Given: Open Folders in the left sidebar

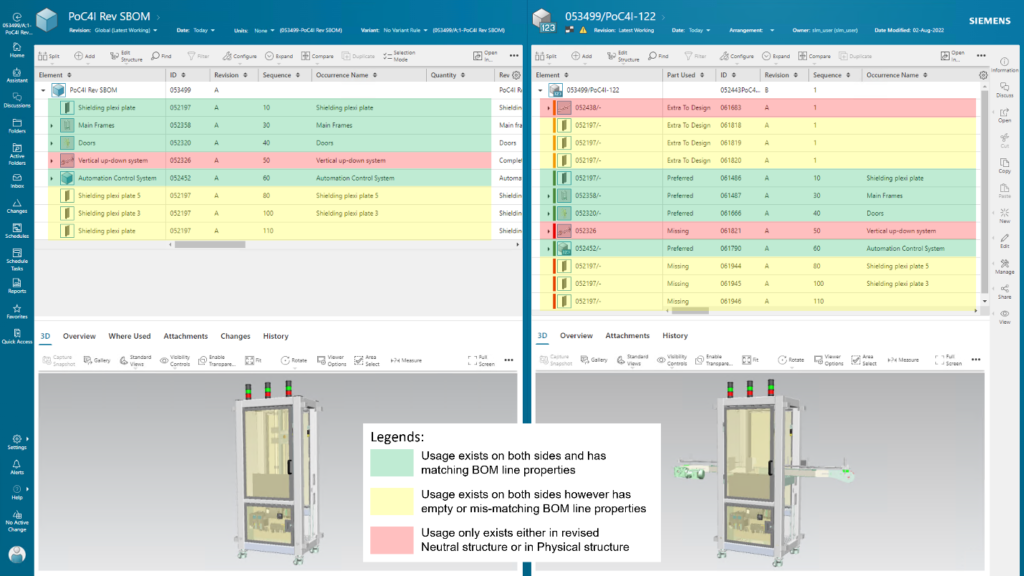Looking at the screenshot, I should tap(17, 126).
